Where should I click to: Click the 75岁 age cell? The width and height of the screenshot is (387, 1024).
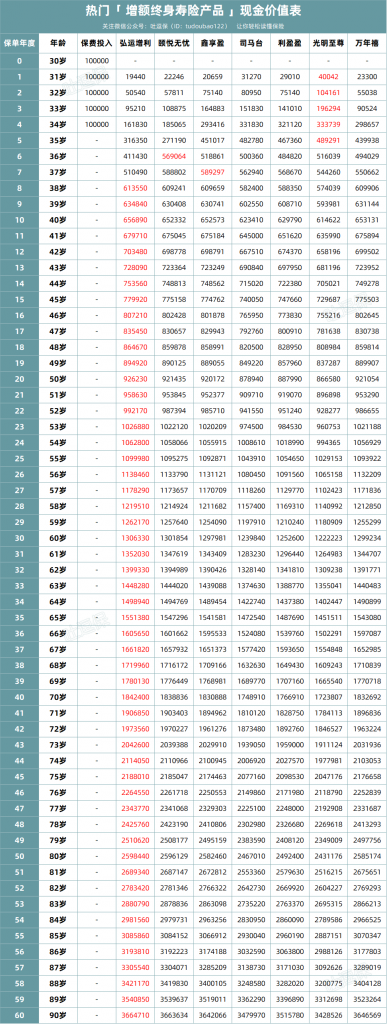(x=57, y=776)
